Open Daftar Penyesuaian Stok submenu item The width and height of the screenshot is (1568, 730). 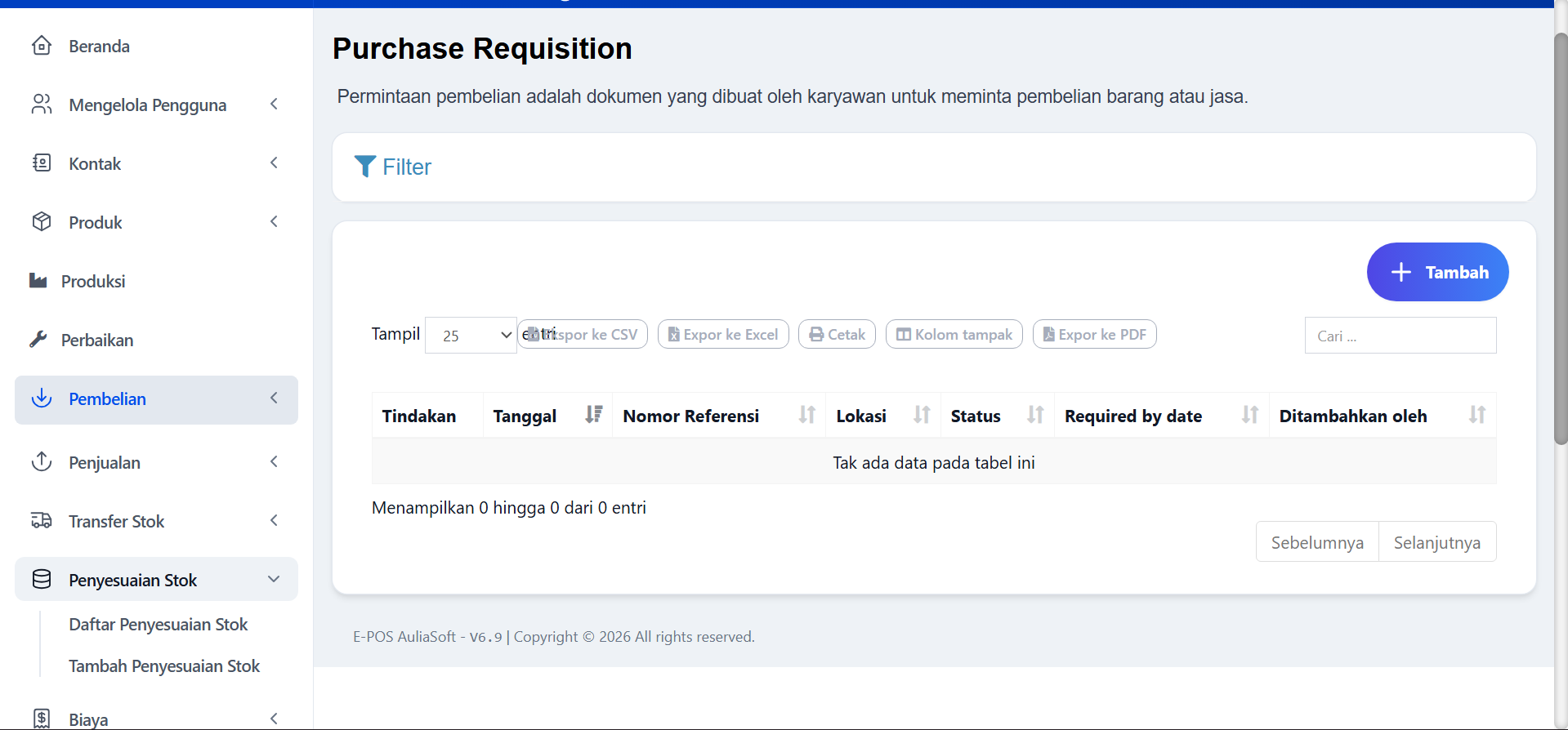click(x=158, y=625)
